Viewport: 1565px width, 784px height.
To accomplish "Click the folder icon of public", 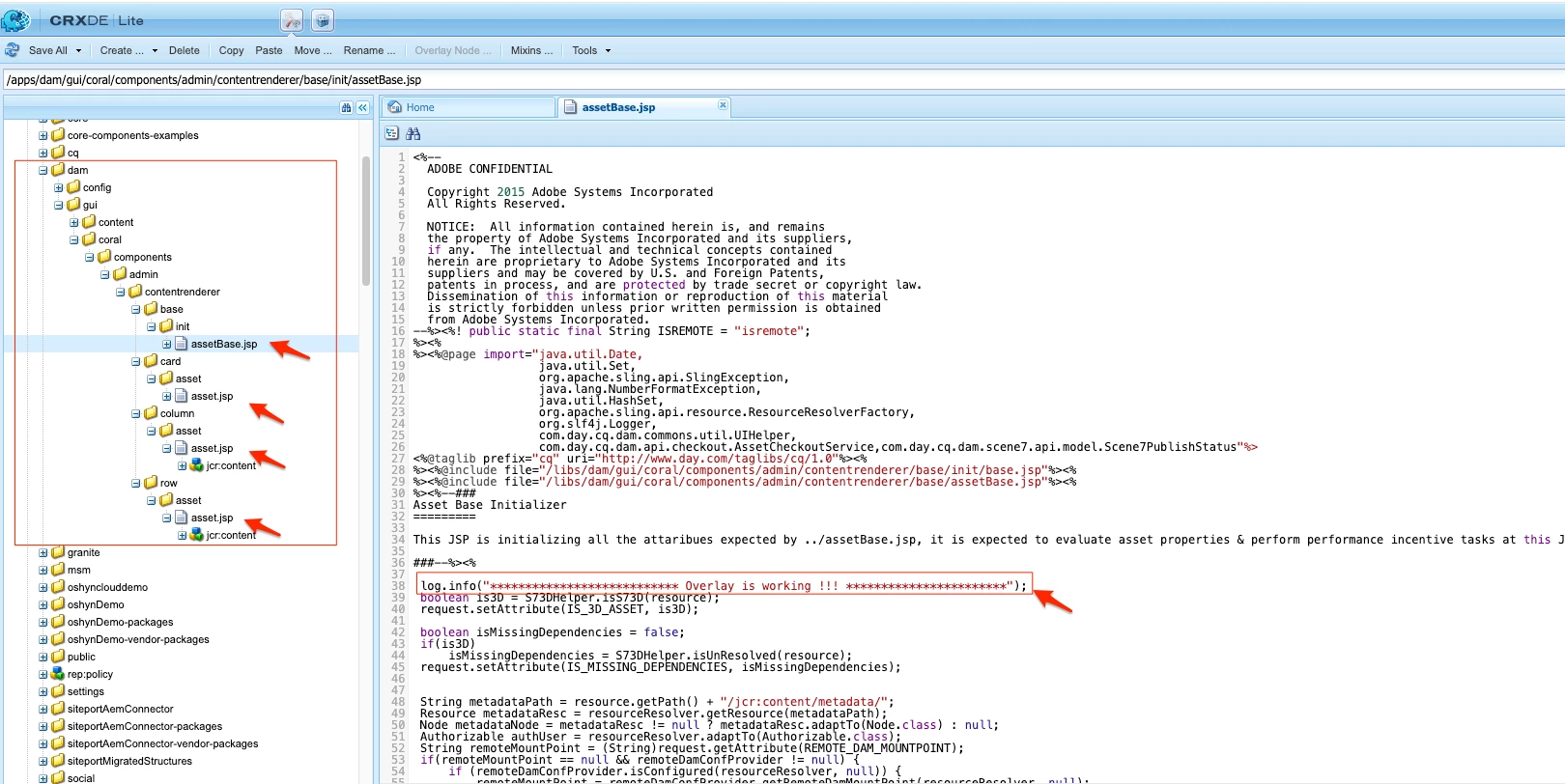I will click(58, 657).
